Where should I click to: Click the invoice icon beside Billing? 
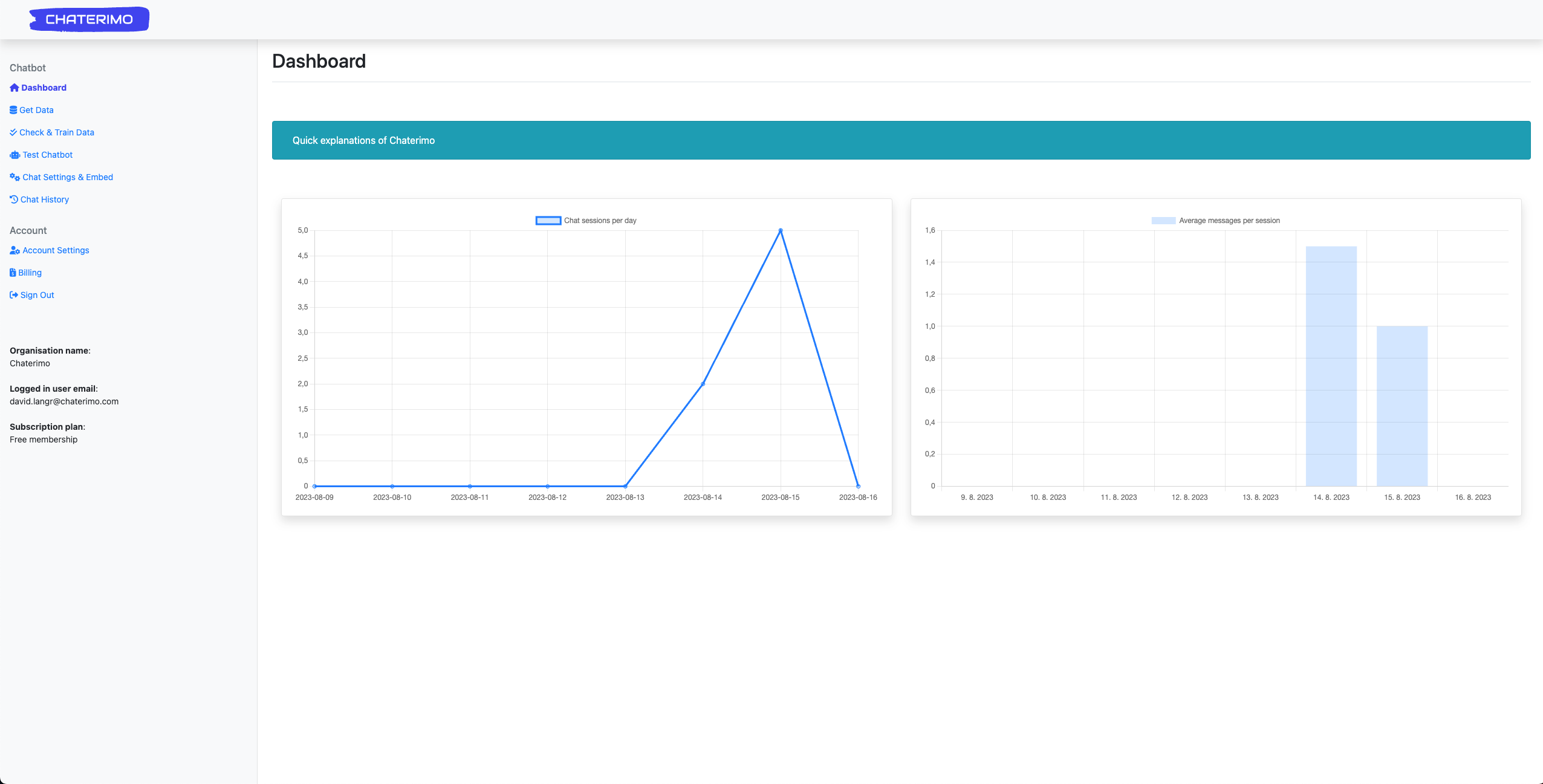pyautogui.click(x=13, y=273)
